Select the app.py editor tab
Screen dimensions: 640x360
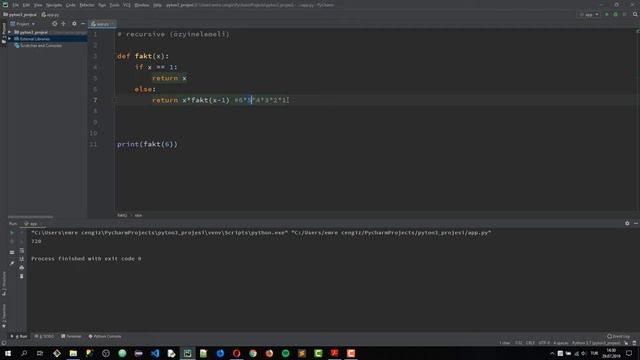pyautogui.click(x=102, y=24)
